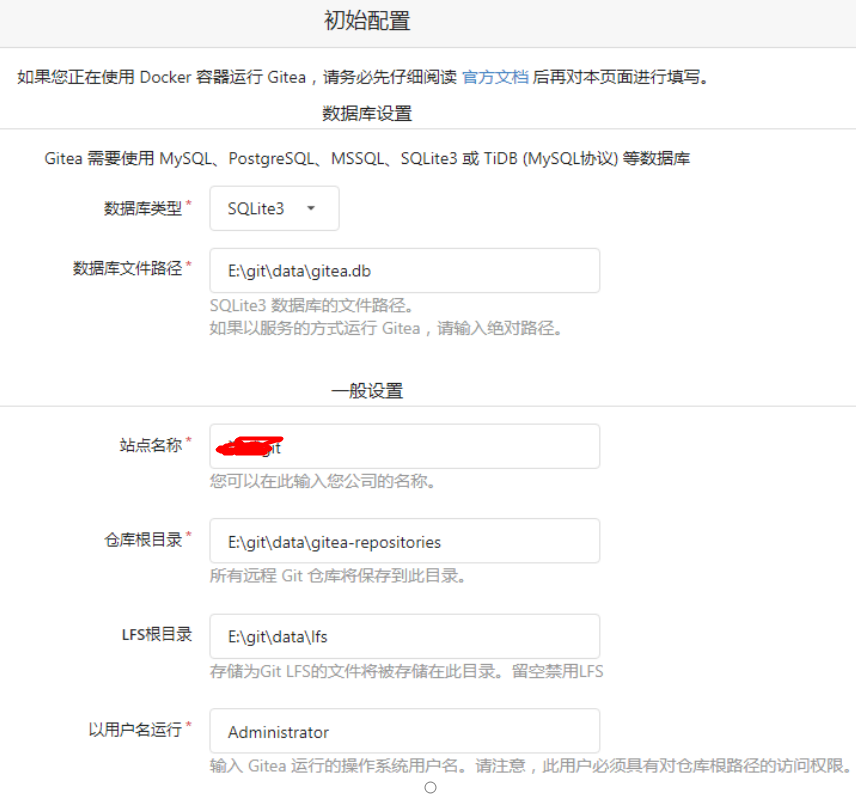Click the 数据库文件路径 field label

point(127,268)
